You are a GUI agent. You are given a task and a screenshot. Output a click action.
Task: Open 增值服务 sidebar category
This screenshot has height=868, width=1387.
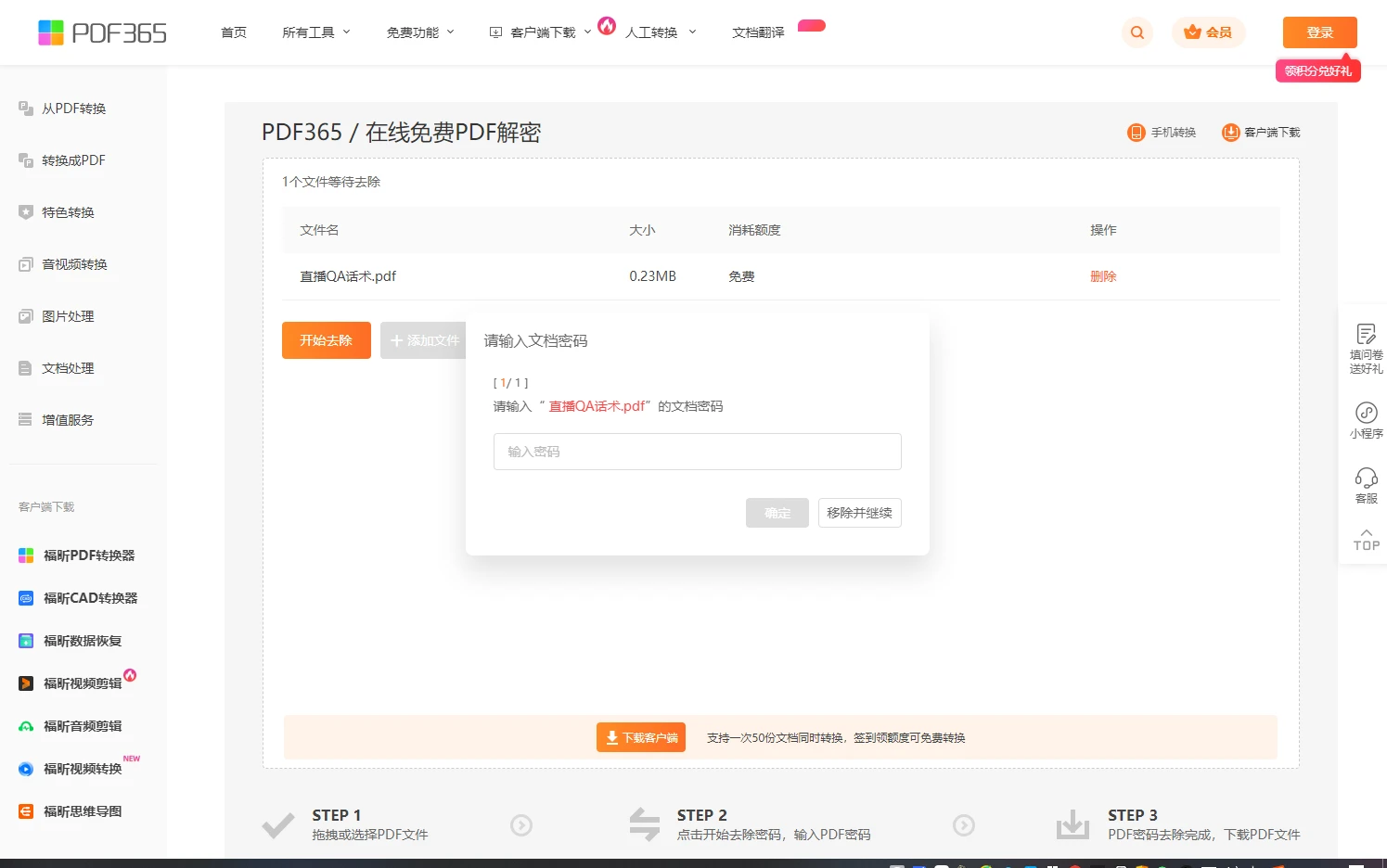(x=58, y=420)
